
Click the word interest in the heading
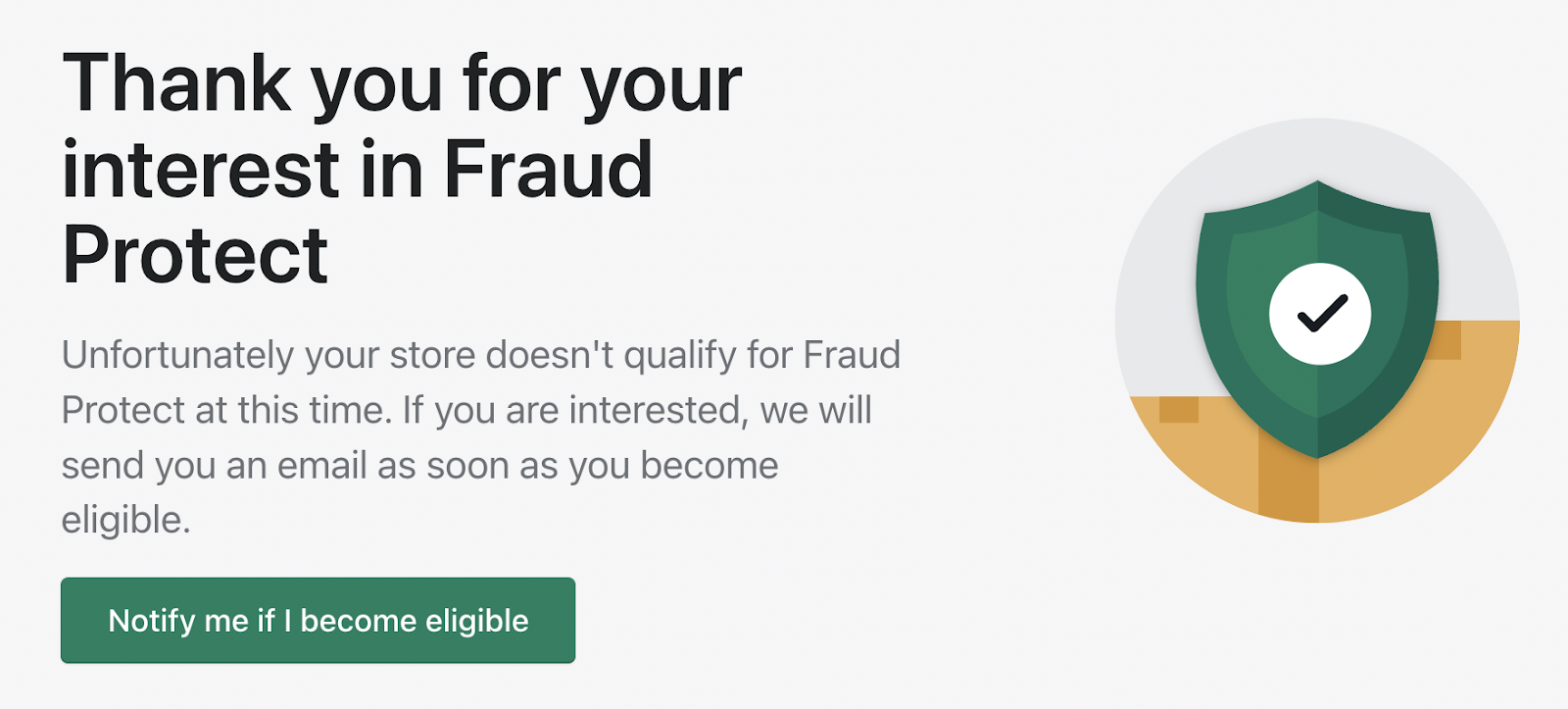(201, 170)
